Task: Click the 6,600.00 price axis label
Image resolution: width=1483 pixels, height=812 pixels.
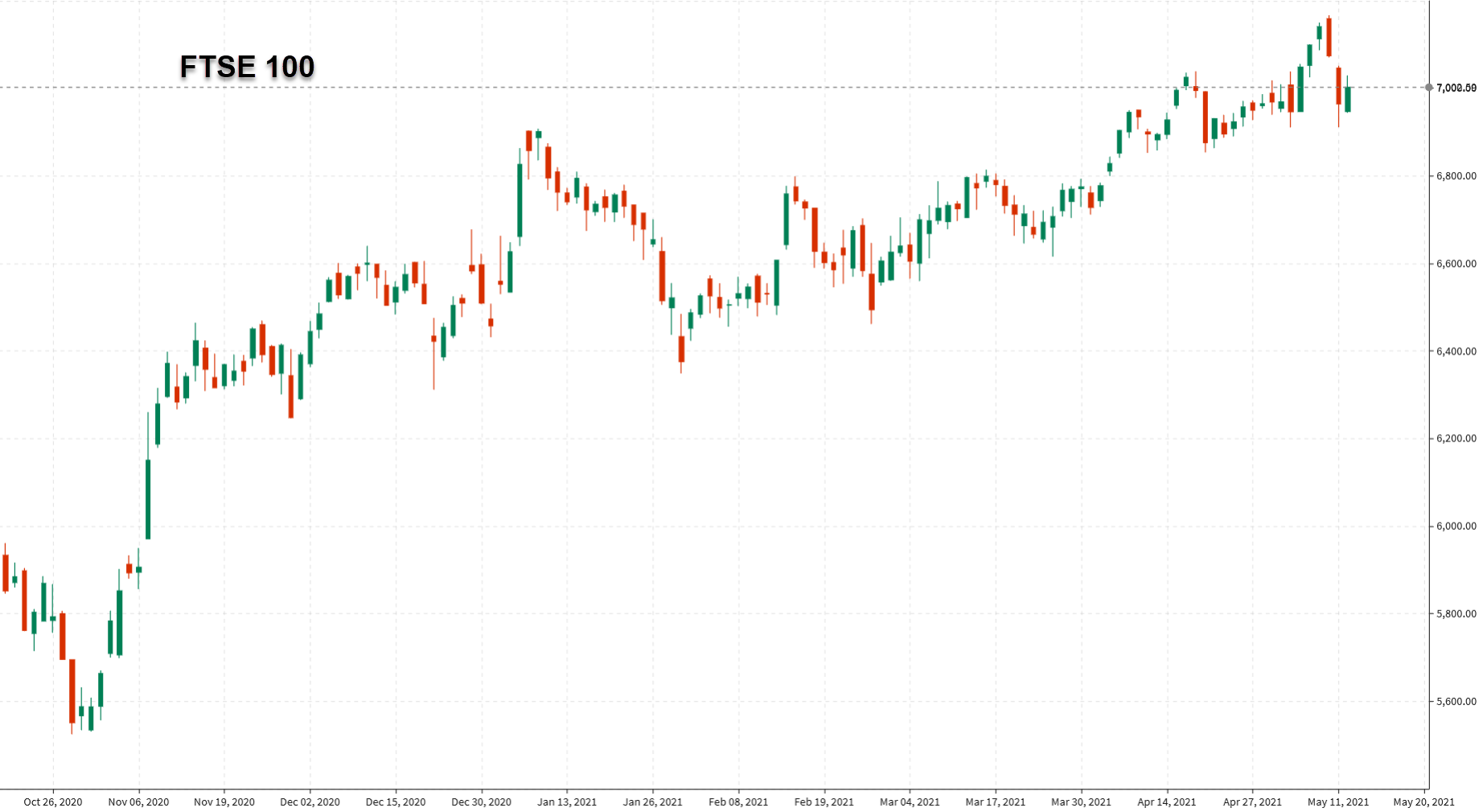Action: (x=1456, y=264)
